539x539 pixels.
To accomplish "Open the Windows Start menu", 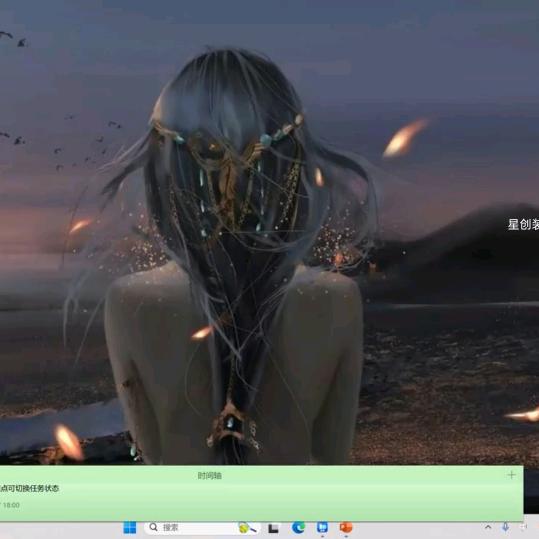I will (x=130, y=528).
